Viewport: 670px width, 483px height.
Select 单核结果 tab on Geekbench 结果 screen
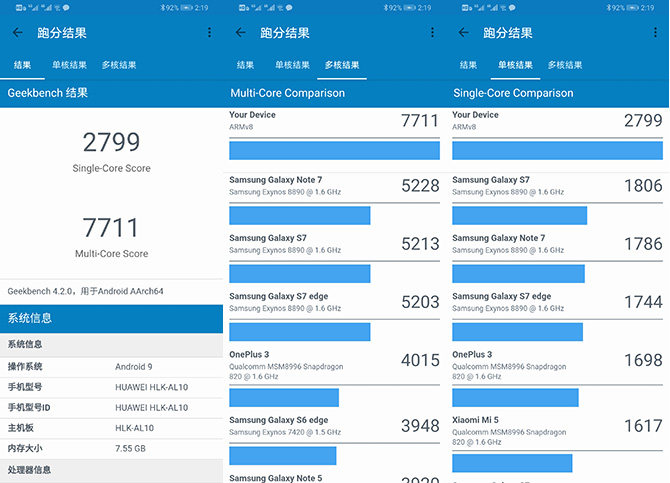click(70, 65)
